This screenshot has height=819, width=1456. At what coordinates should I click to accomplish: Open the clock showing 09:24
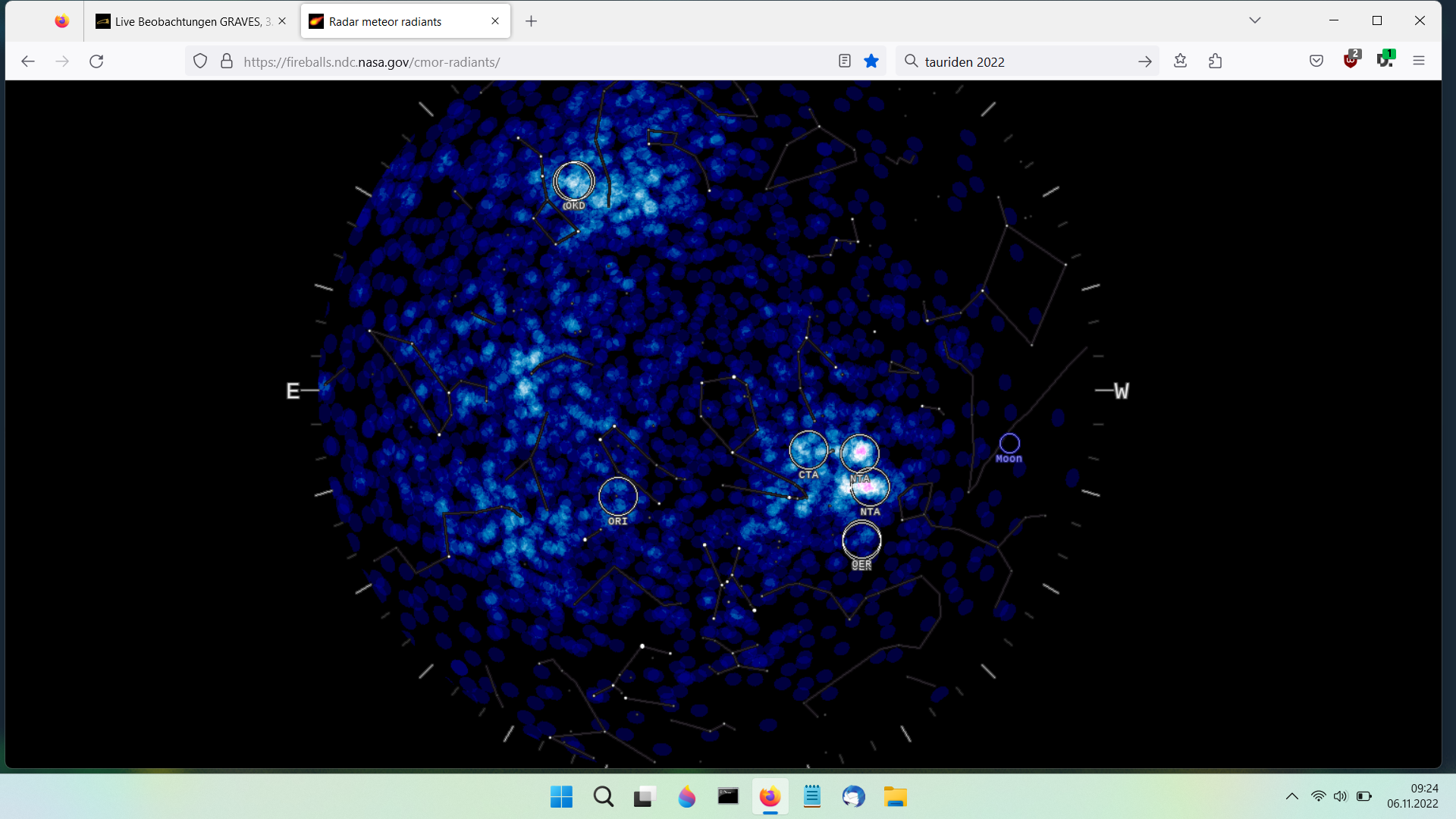[x=1412, y=796]
